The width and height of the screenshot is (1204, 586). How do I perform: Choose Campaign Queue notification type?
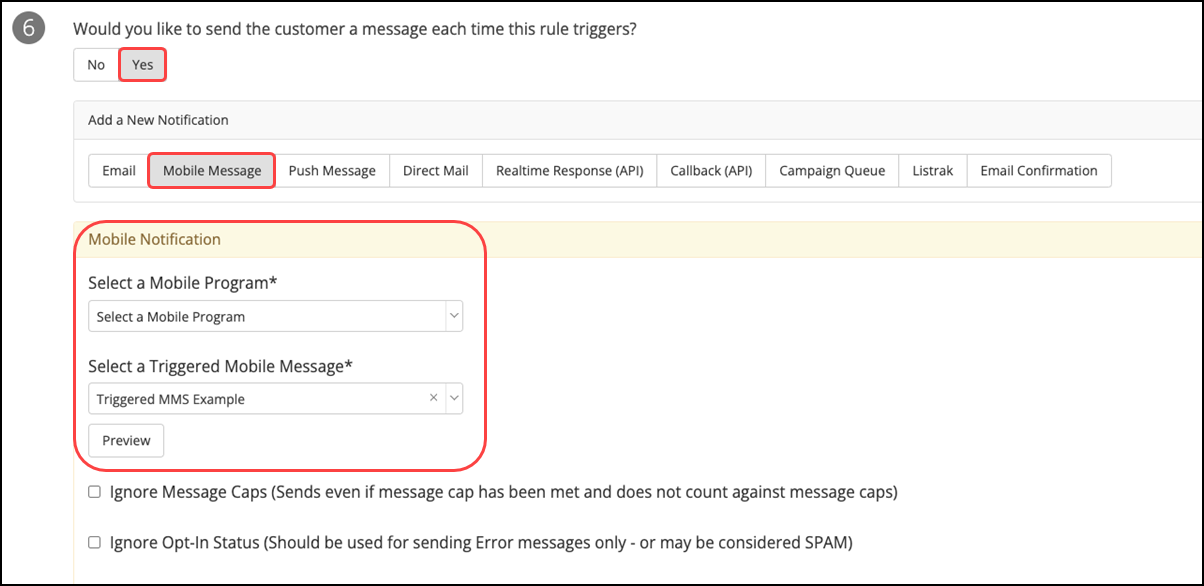click(832, 171)
